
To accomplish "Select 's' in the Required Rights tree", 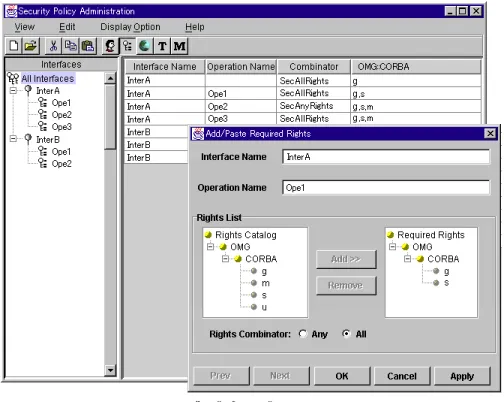I will pos(446,283).
